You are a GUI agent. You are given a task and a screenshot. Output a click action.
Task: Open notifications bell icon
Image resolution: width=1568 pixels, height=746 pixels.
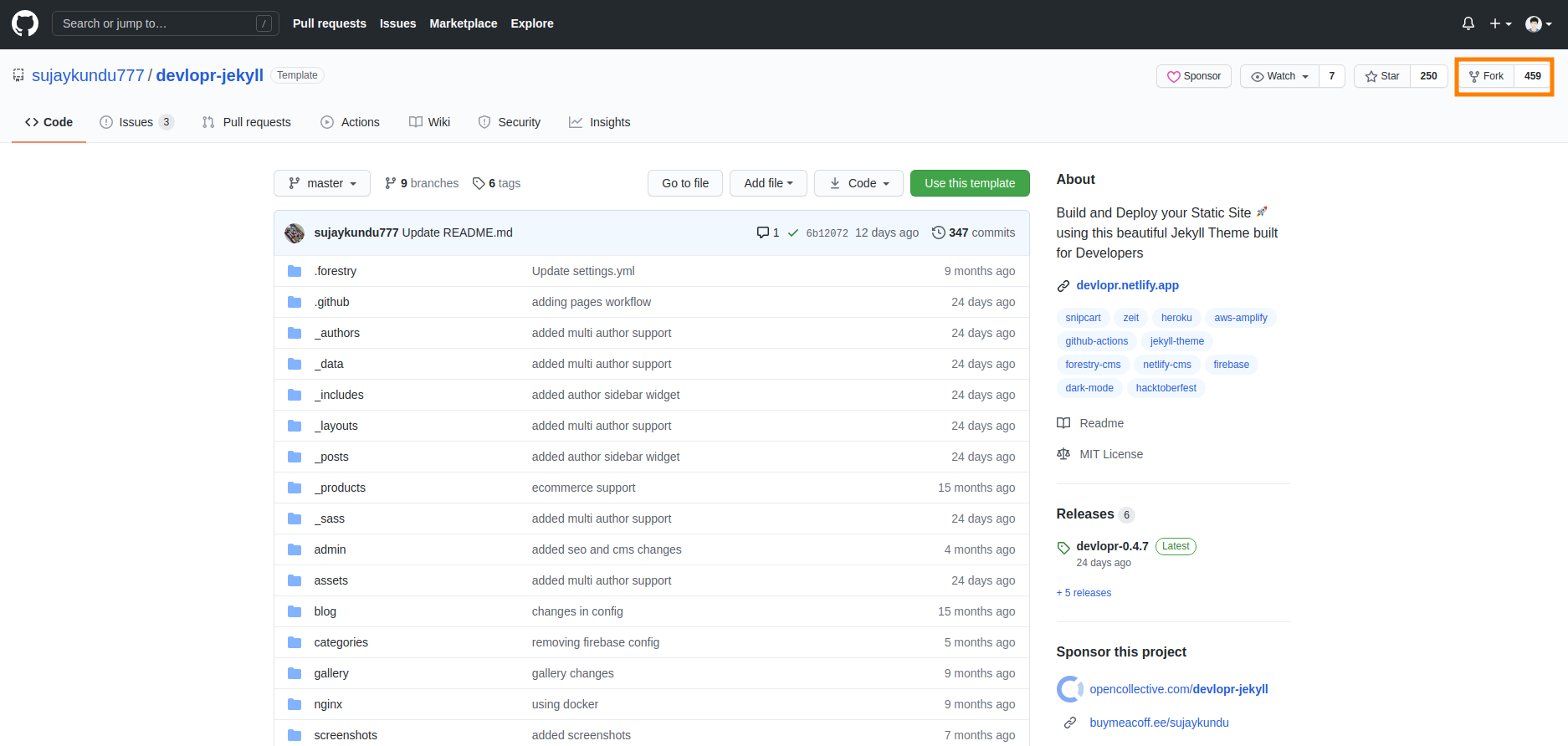1468,23
